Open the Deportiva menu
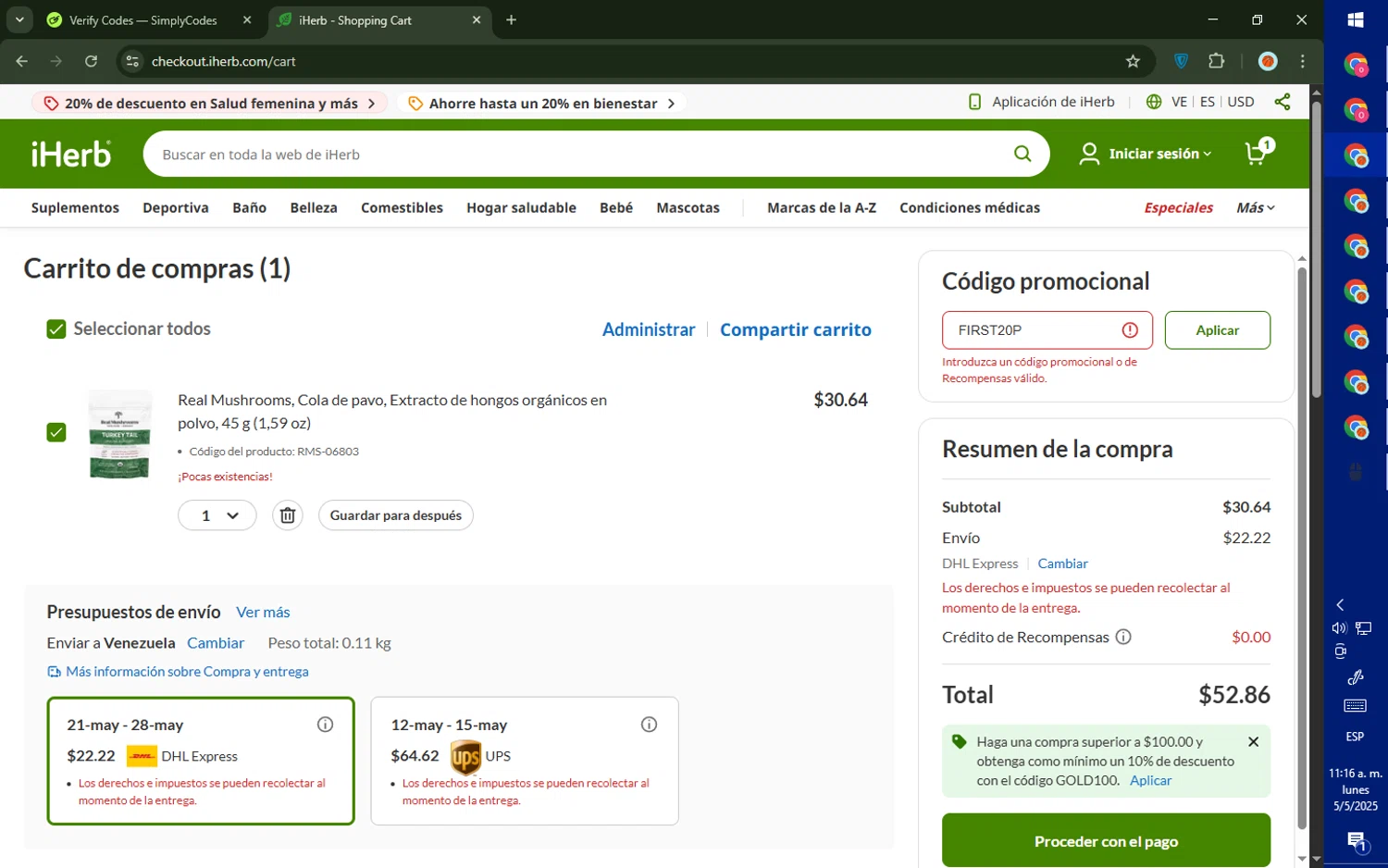Viewport: 1388px width, 868px height. [x=176, y=207]
